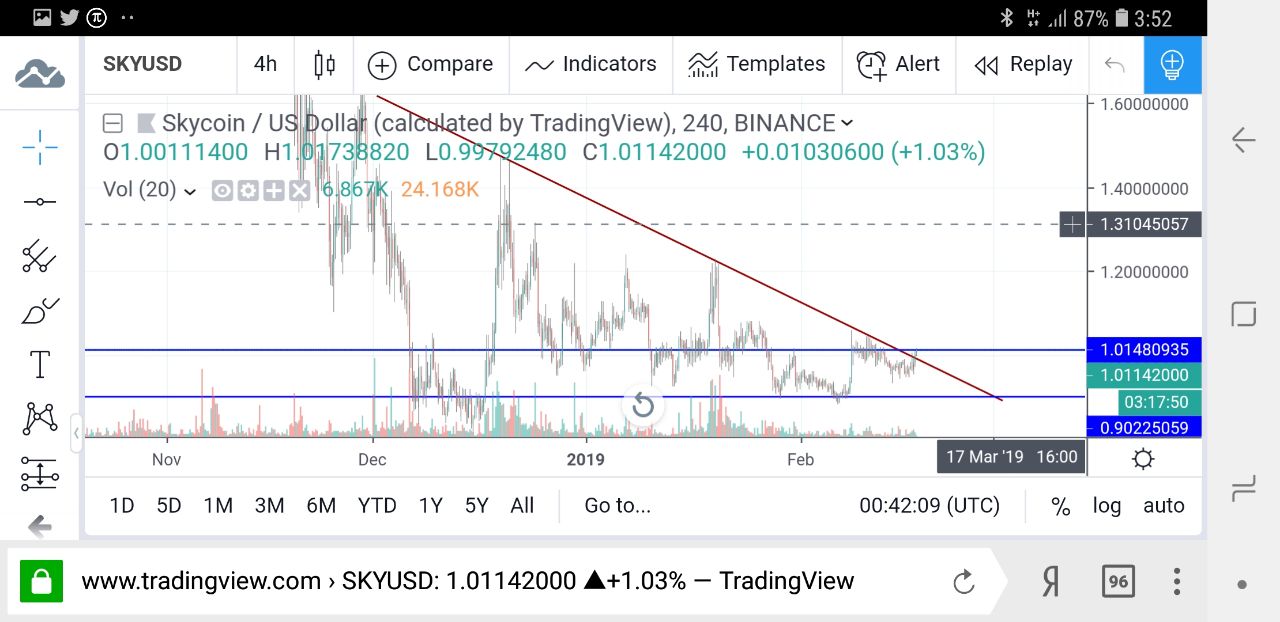Click the Yandex Я button

click(x=1051, y=581)
